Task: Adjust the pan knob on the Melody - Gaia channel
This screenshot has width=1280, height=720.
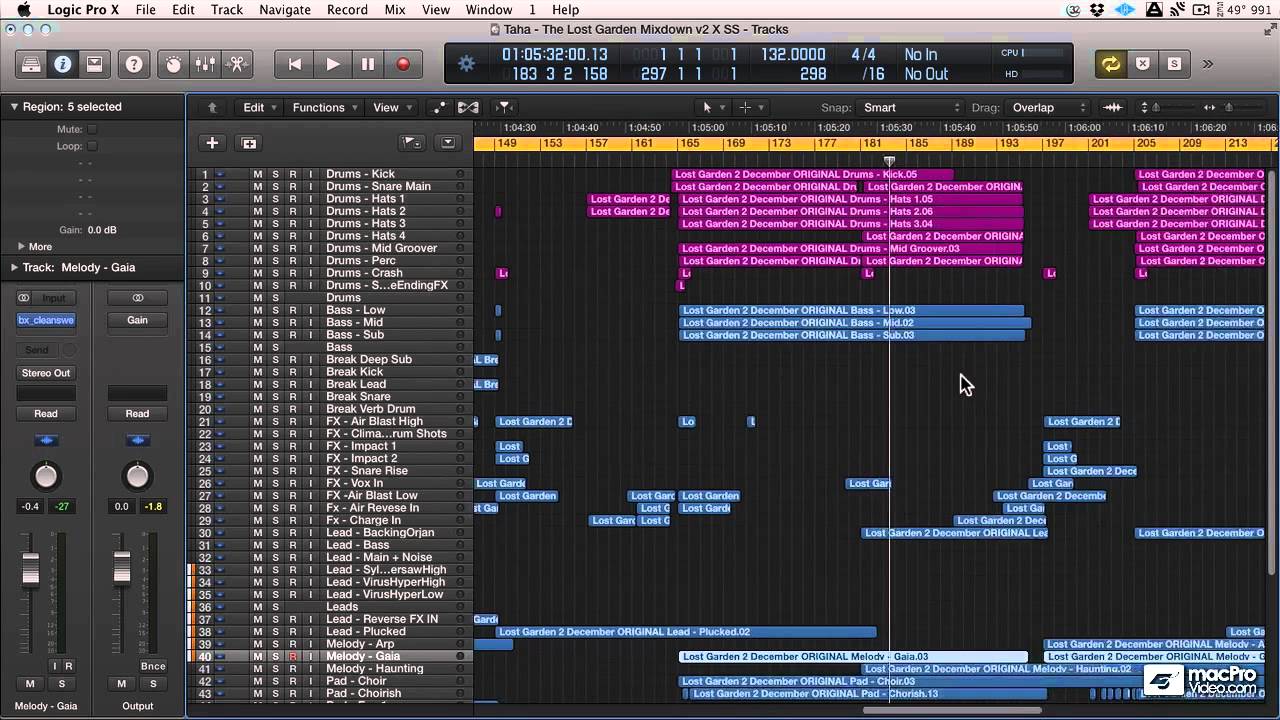Action: click(46, 477)
